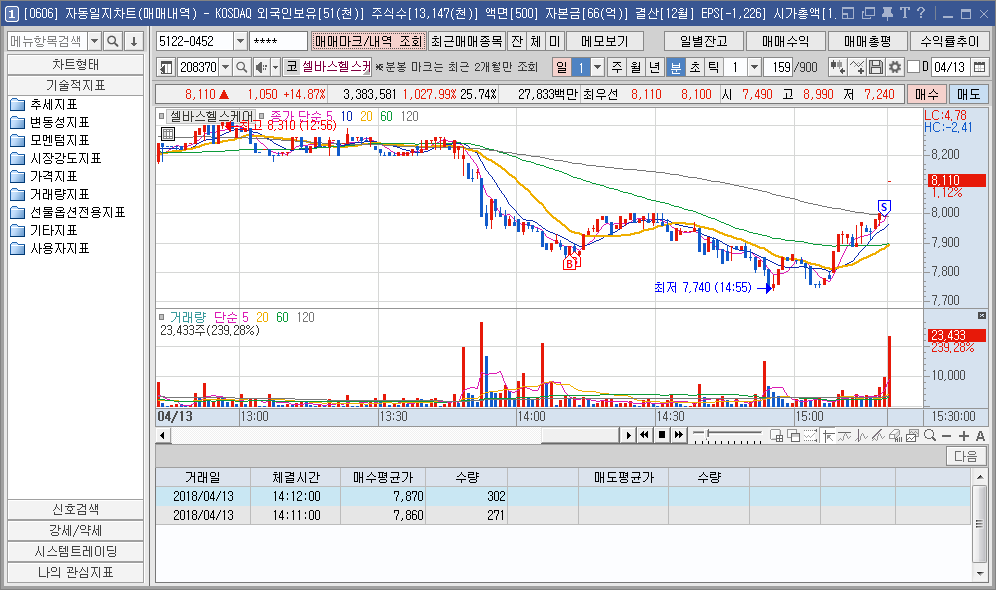
Task: Click the title bar pin icon
Action: pos(887,13)
